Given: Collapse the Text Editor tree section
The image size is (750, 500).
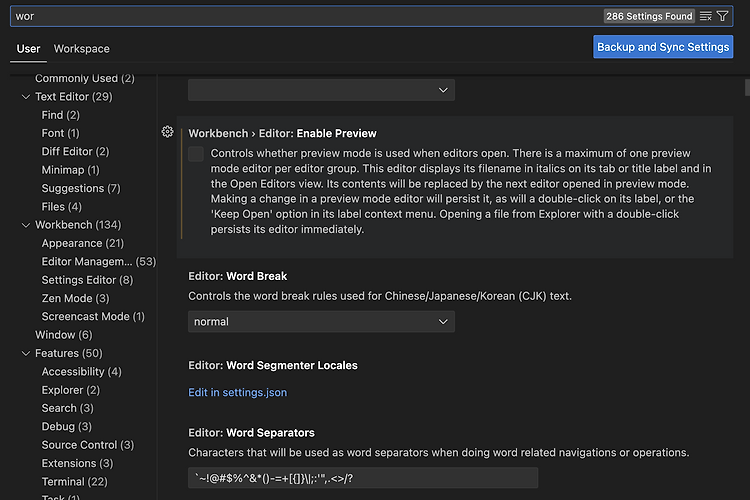Looking at the screenshot, I should coord(26,97).
